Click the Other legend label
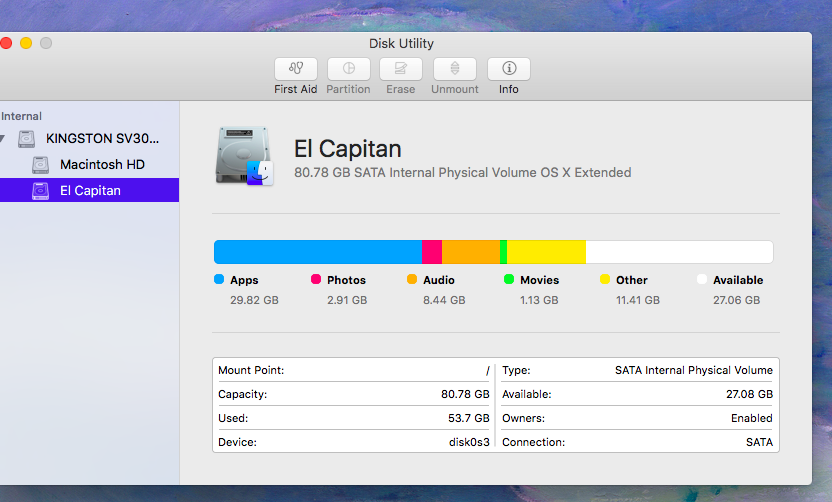 631,280
